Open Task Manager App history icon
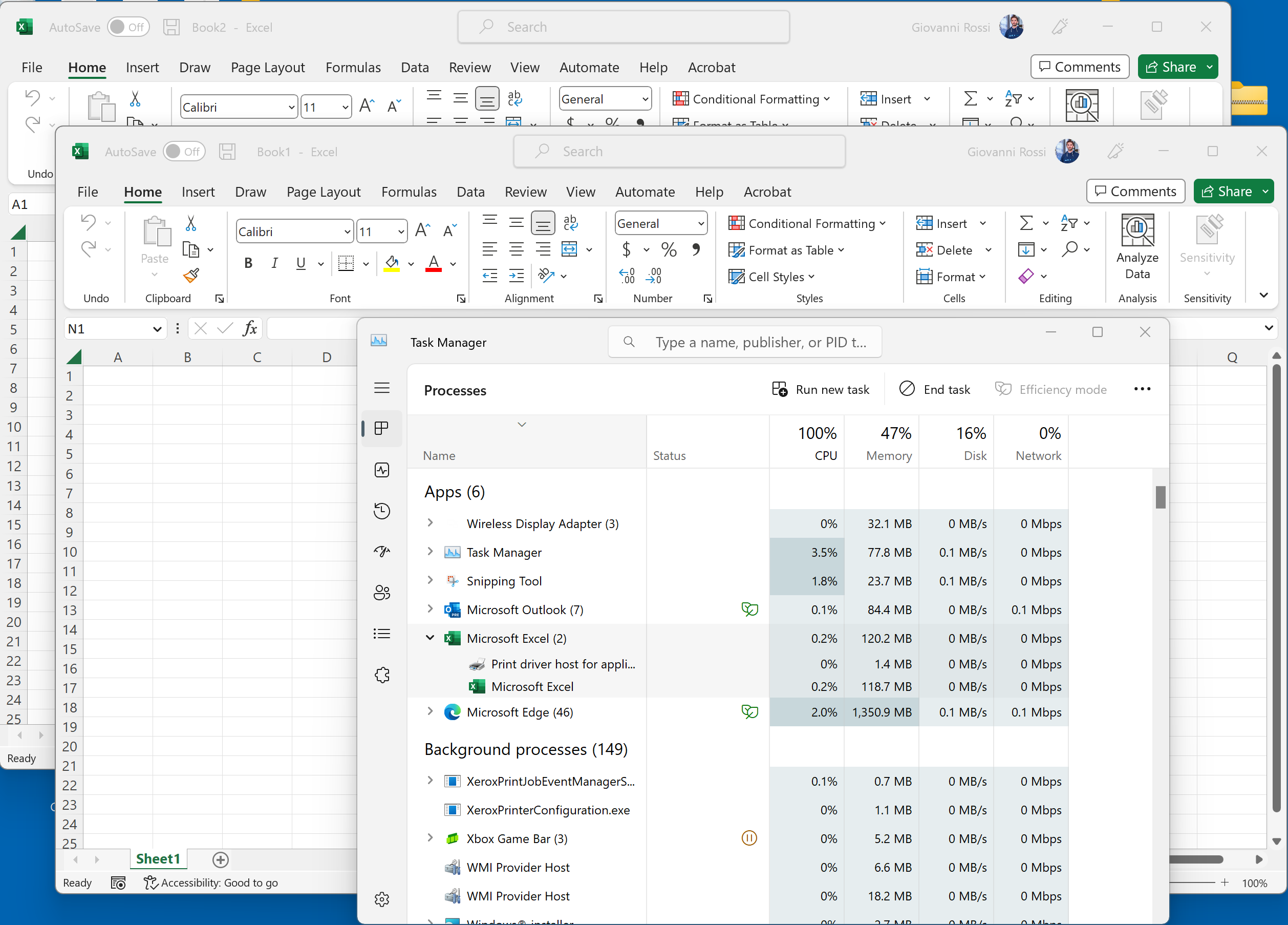The height and width of the screenshot is (925, 1288). [381, 511]
